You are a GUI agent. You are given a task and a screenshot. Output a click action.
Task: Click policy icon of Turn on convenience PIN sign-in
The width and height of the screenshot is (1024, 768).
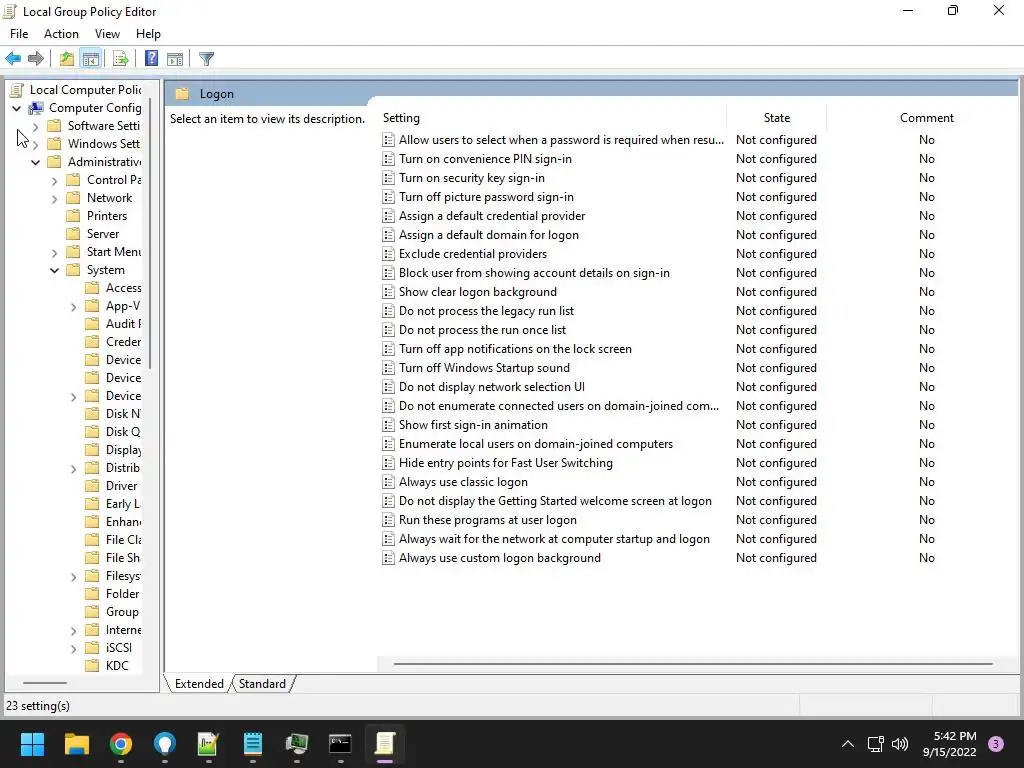(388, 159)
